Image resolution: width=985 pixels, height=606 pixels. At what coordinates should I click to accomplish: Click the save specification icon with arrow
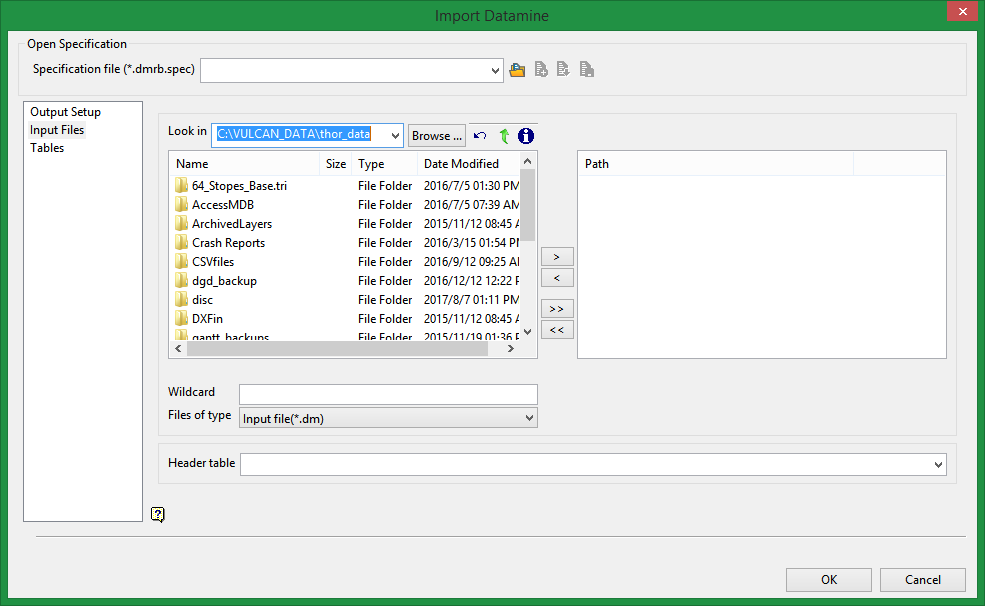point(563,70)
